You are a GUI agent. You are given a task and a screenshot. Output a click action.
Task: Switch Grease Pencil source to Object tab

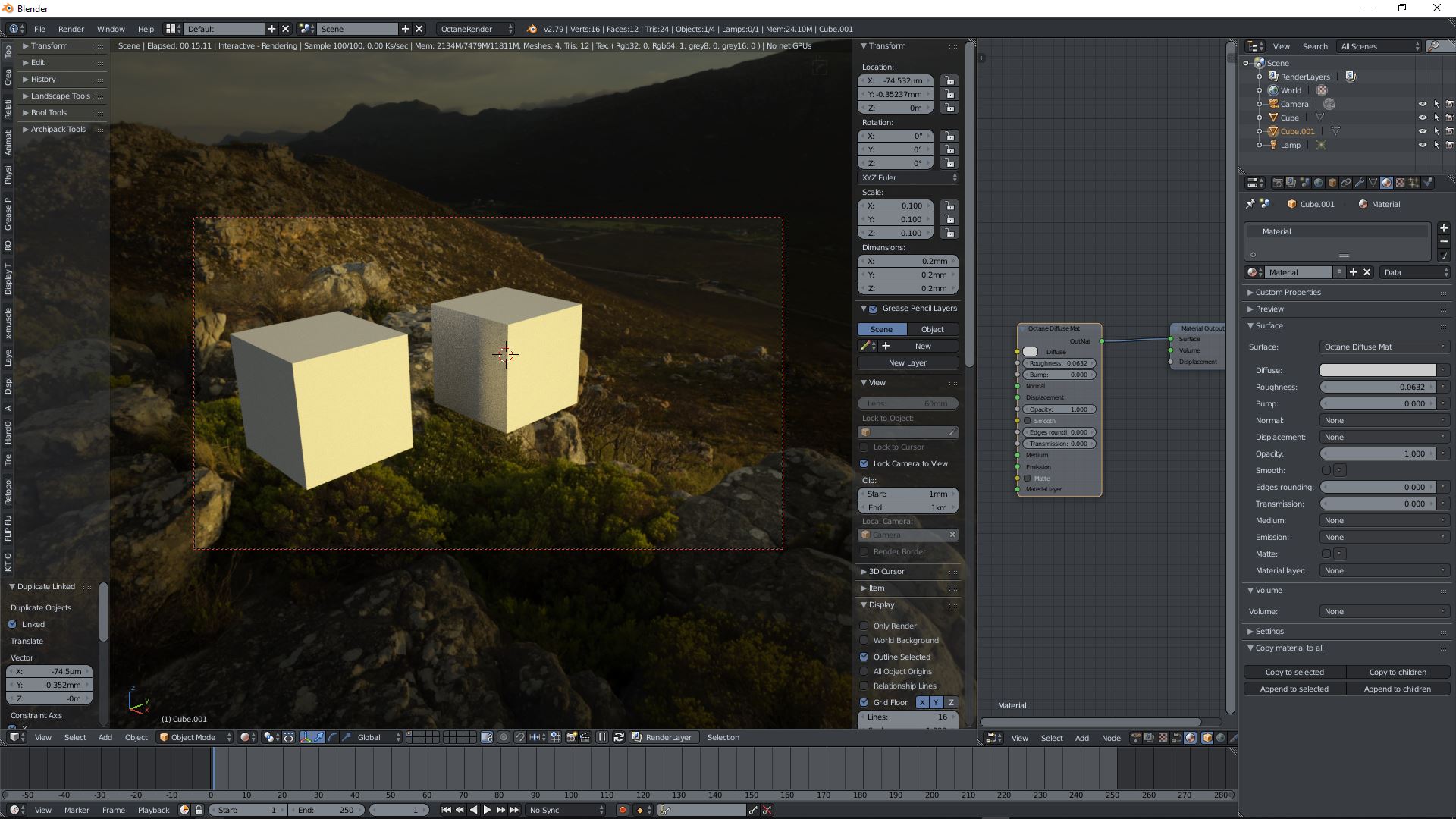(932, 329)
